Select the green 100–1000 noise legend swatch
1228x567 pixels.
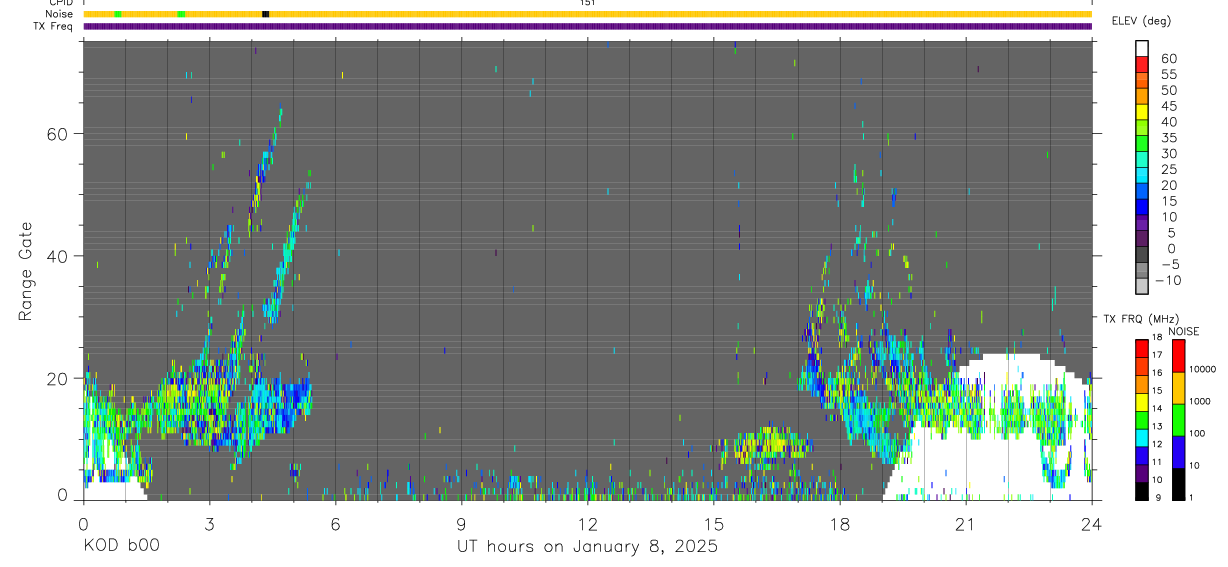[1178, 420]
